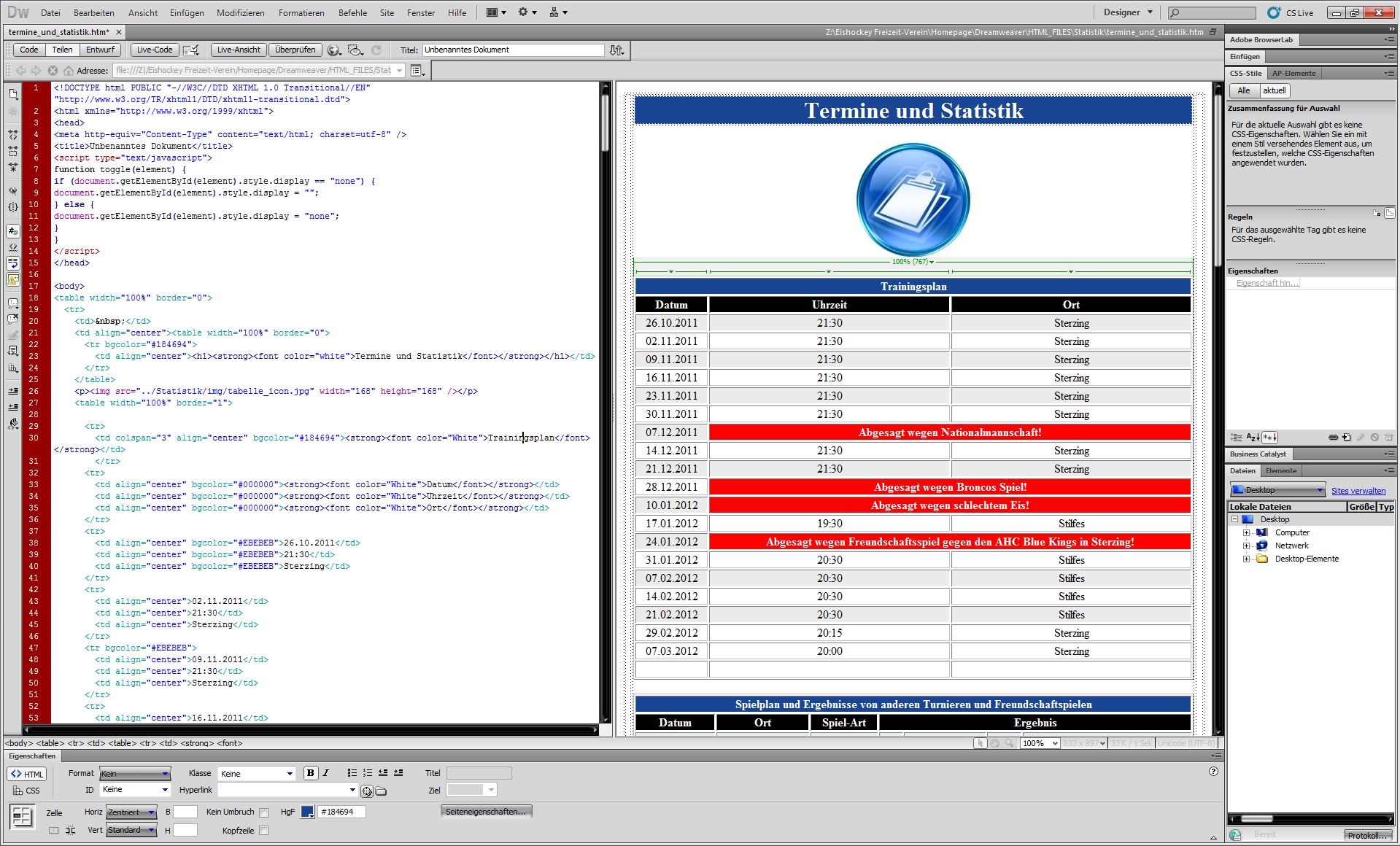Switch CSS panel to aktuell mode
The image size is (1400, 846).
1275,90
